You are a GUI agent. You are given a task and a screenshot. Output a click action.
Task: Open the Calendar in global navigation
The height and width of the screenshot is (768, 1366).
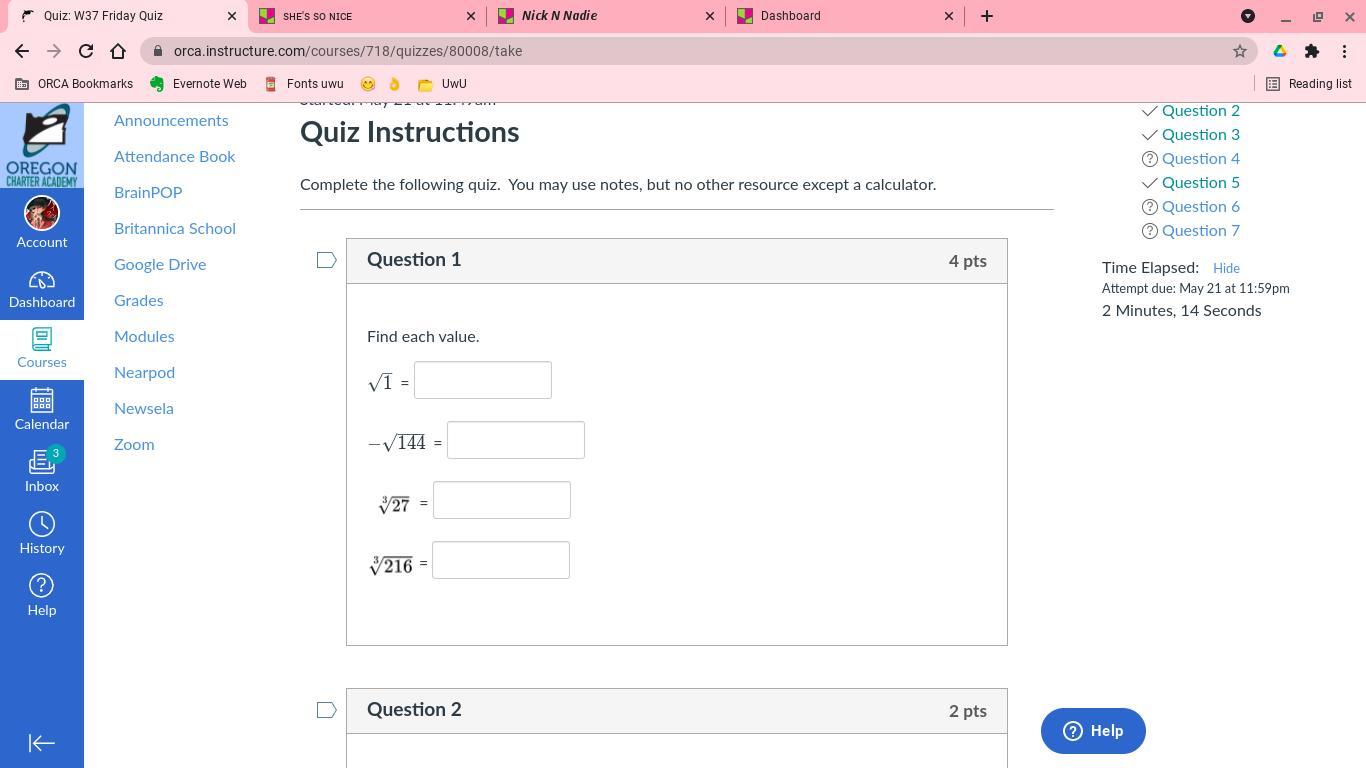[x=42, y=409]
